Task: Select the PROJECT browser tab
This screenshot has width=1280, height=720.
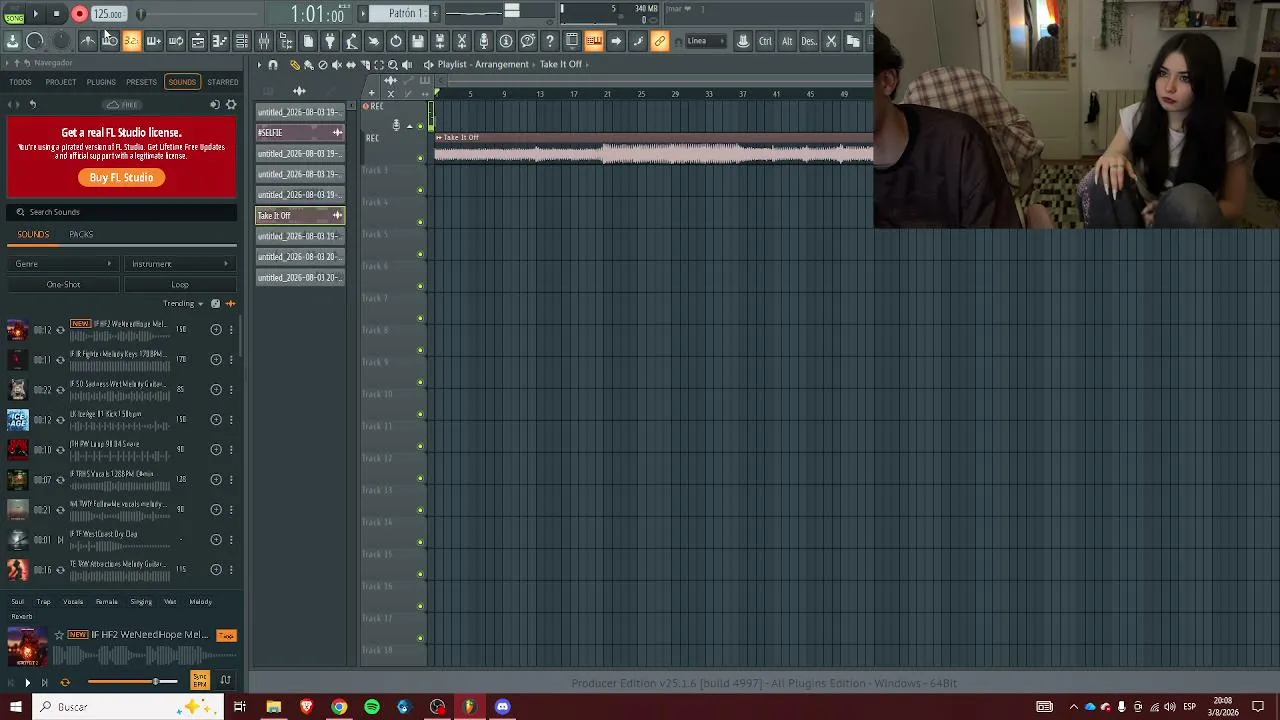Action: point(60,82)
